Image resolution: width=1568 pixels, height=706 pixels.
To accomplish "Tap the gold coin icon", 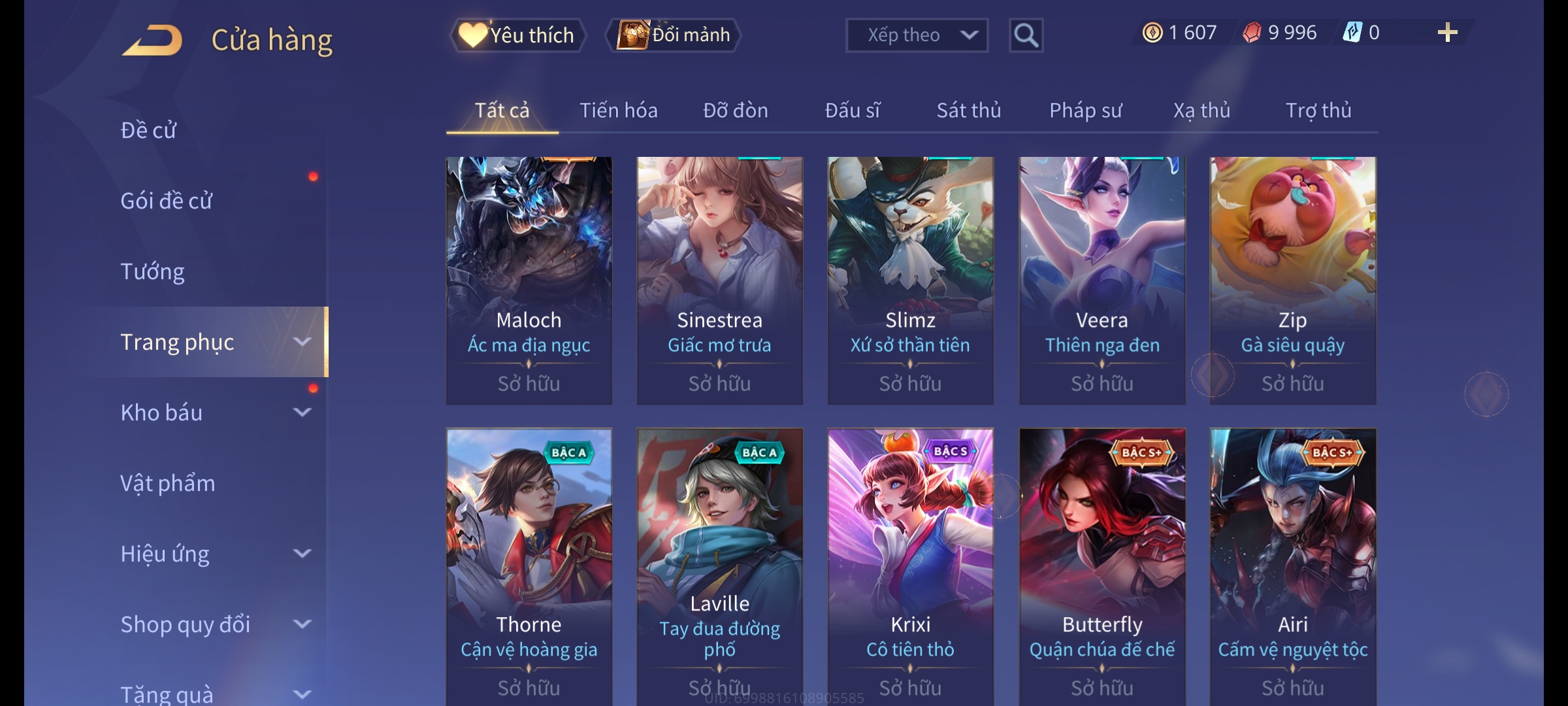I will pos(1152,33).
